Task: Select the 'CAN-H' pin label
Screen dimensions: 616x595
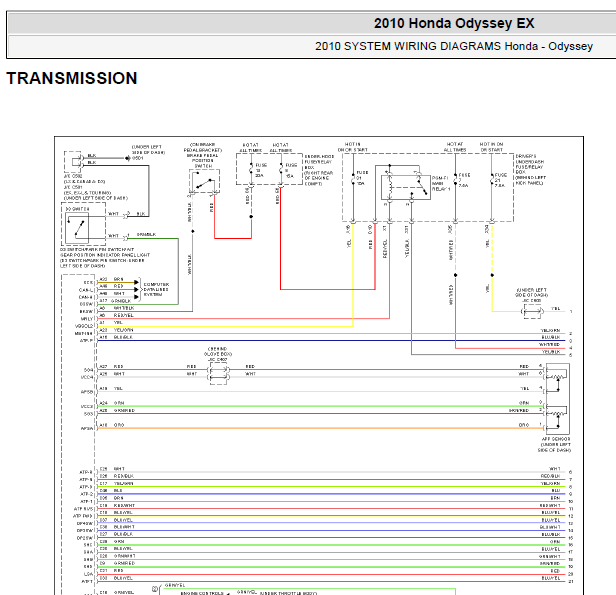Action: (86, 297)
